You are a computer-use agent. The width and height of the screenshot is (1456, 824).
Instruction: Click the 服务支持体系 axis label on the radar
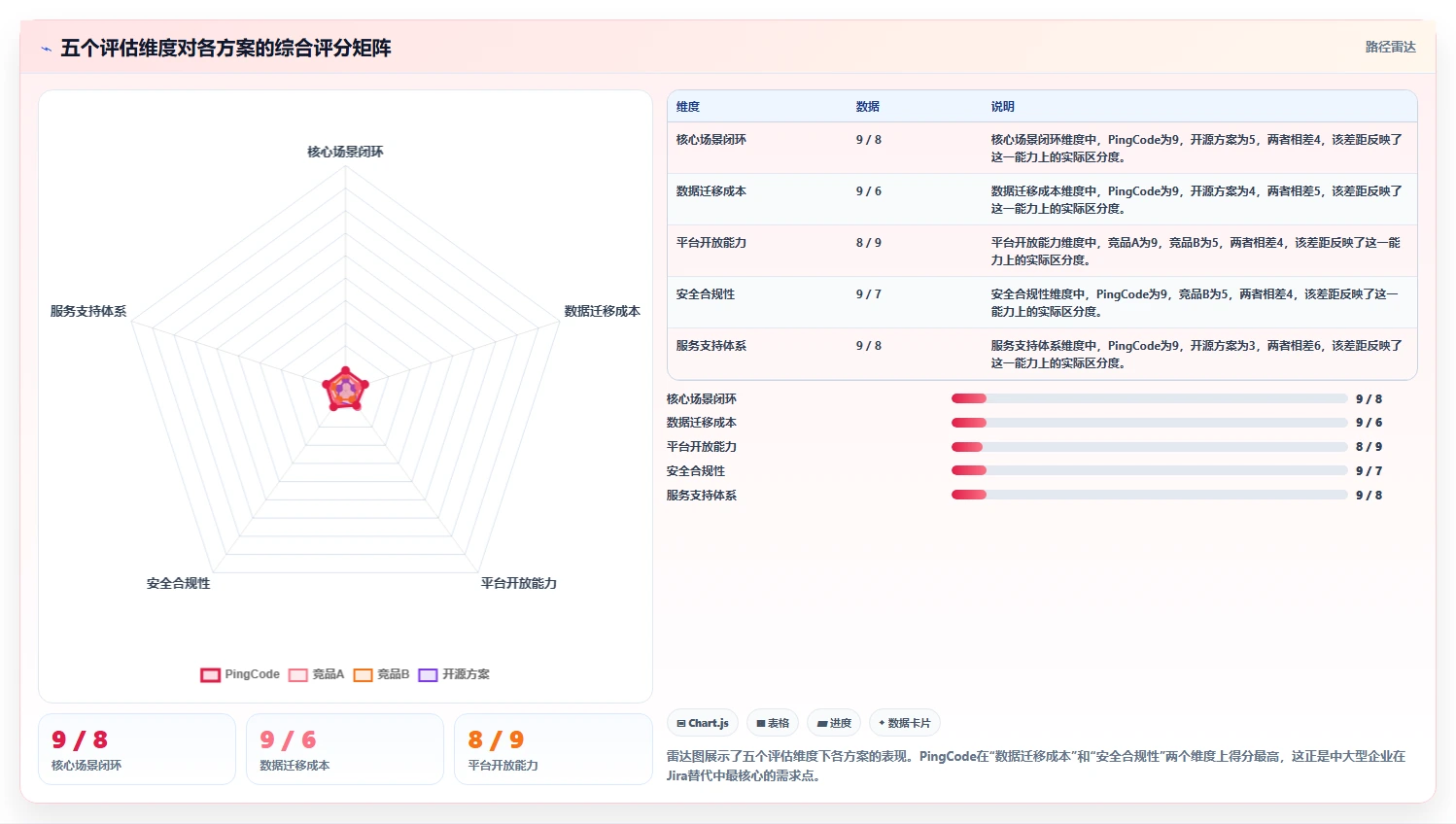point(88,311)
